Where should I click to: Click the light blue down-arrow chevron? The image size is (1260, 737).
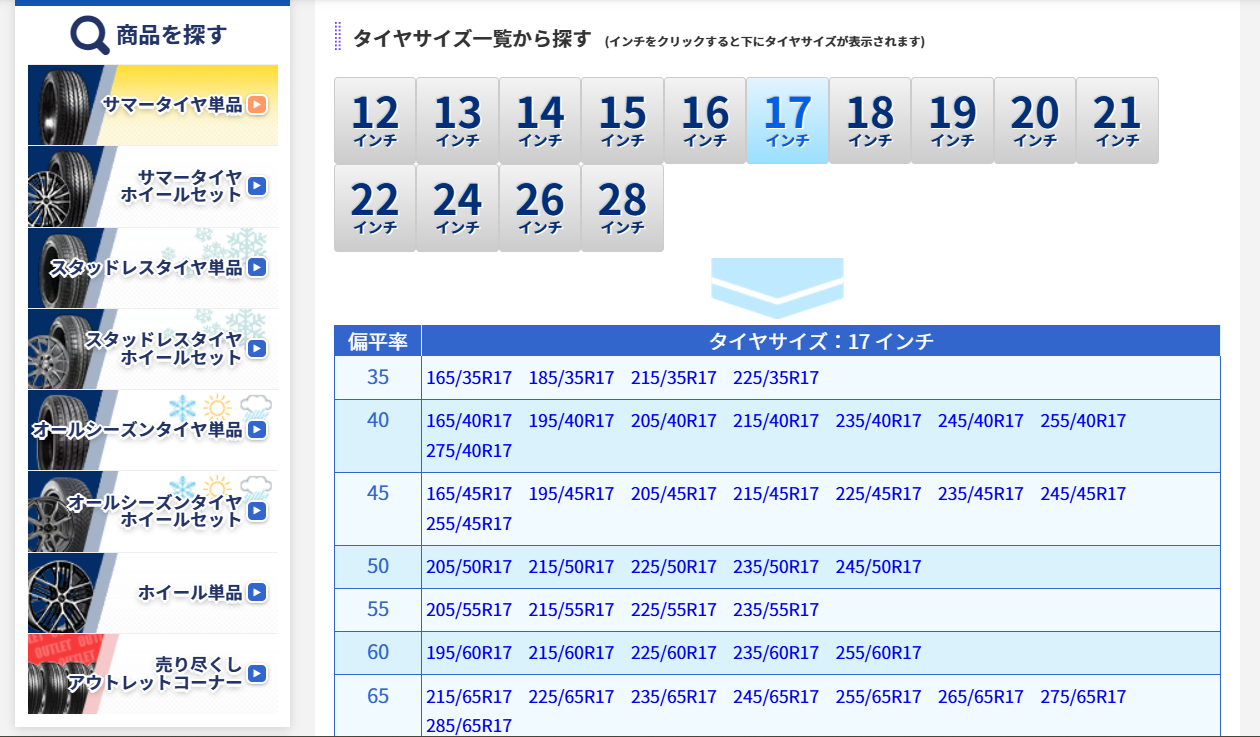click(777, 288)
